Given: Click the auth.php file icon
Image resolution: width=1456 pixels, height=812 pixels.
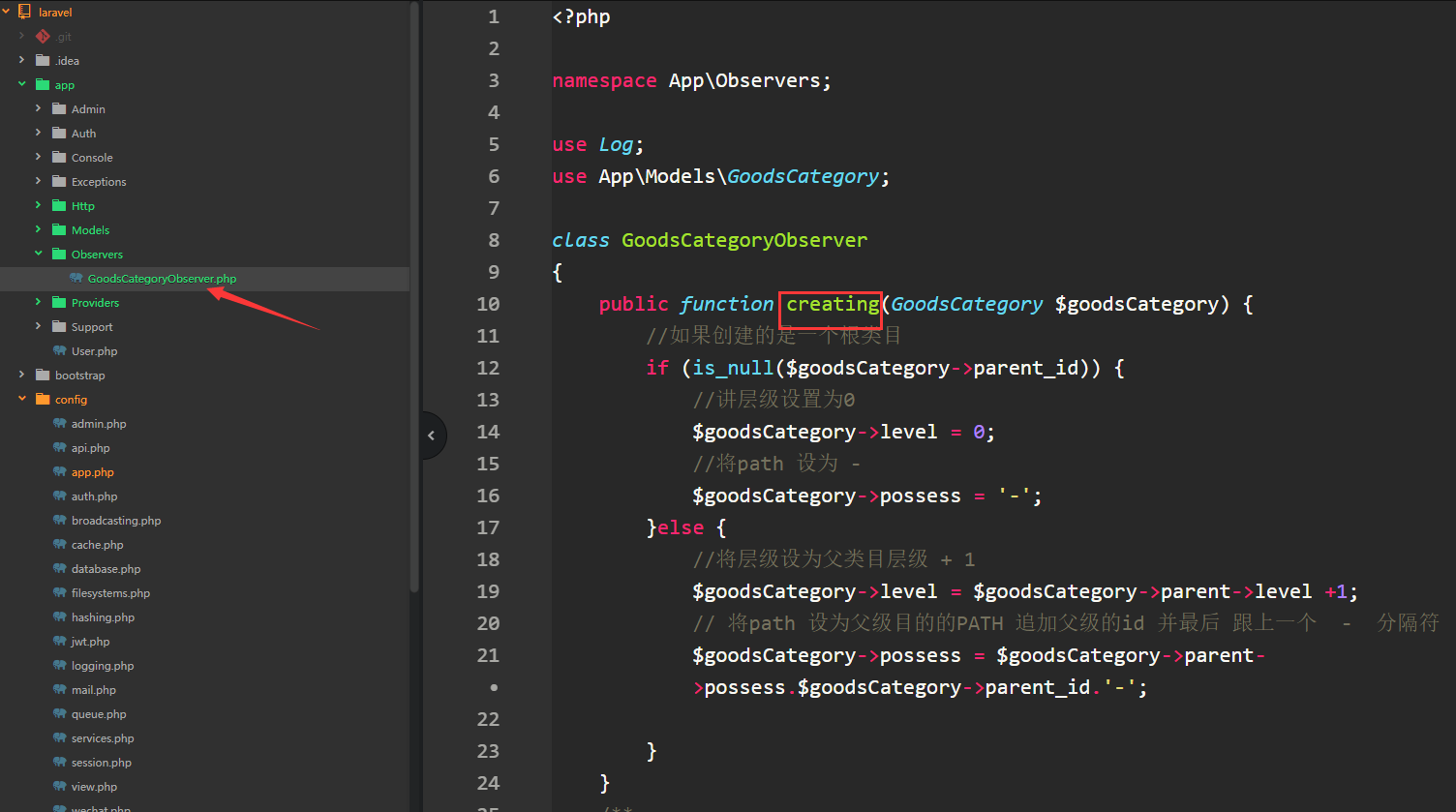Looking at the screenshot, I should 59,496.
